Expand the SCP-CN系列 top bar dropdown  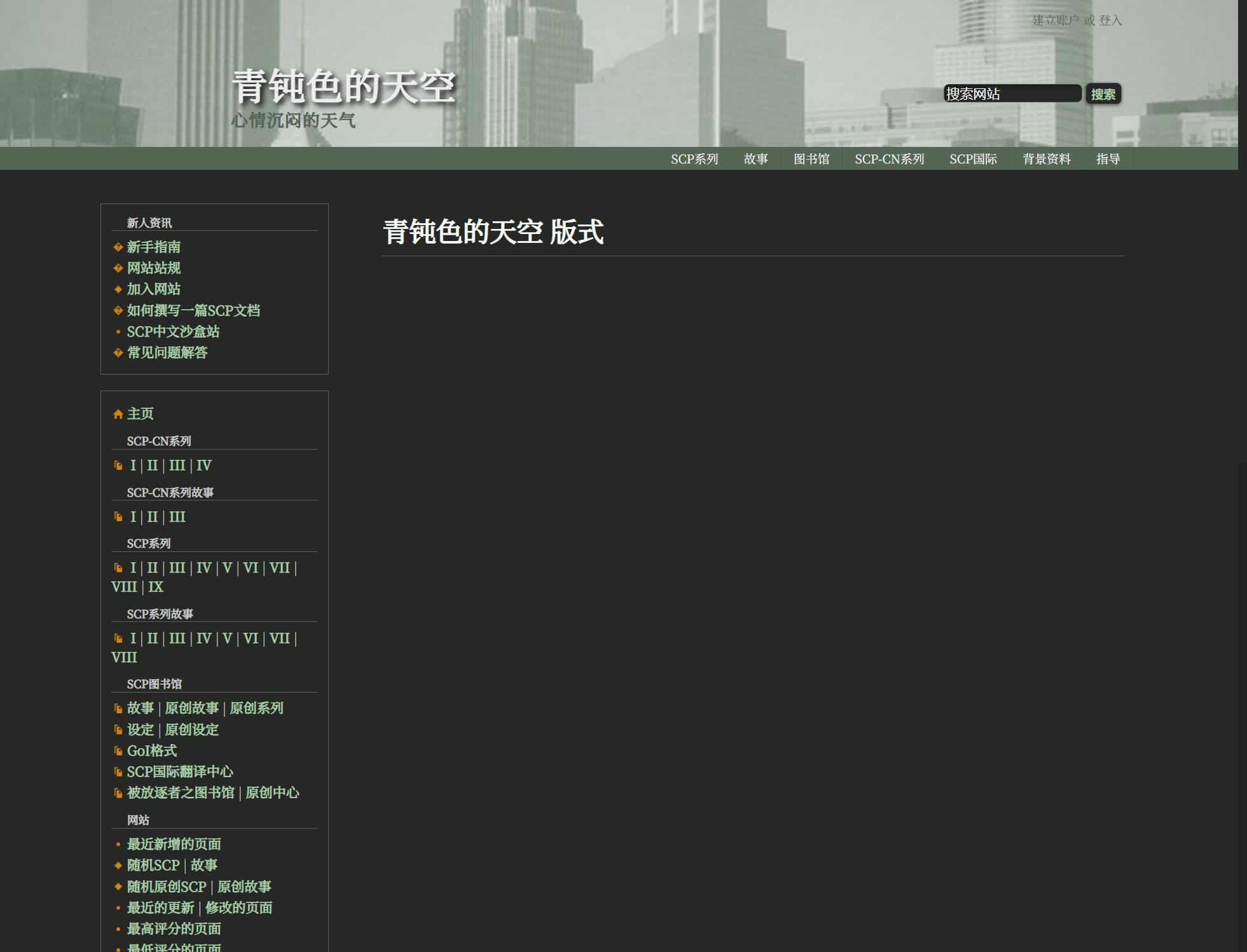tap(889, 159)
